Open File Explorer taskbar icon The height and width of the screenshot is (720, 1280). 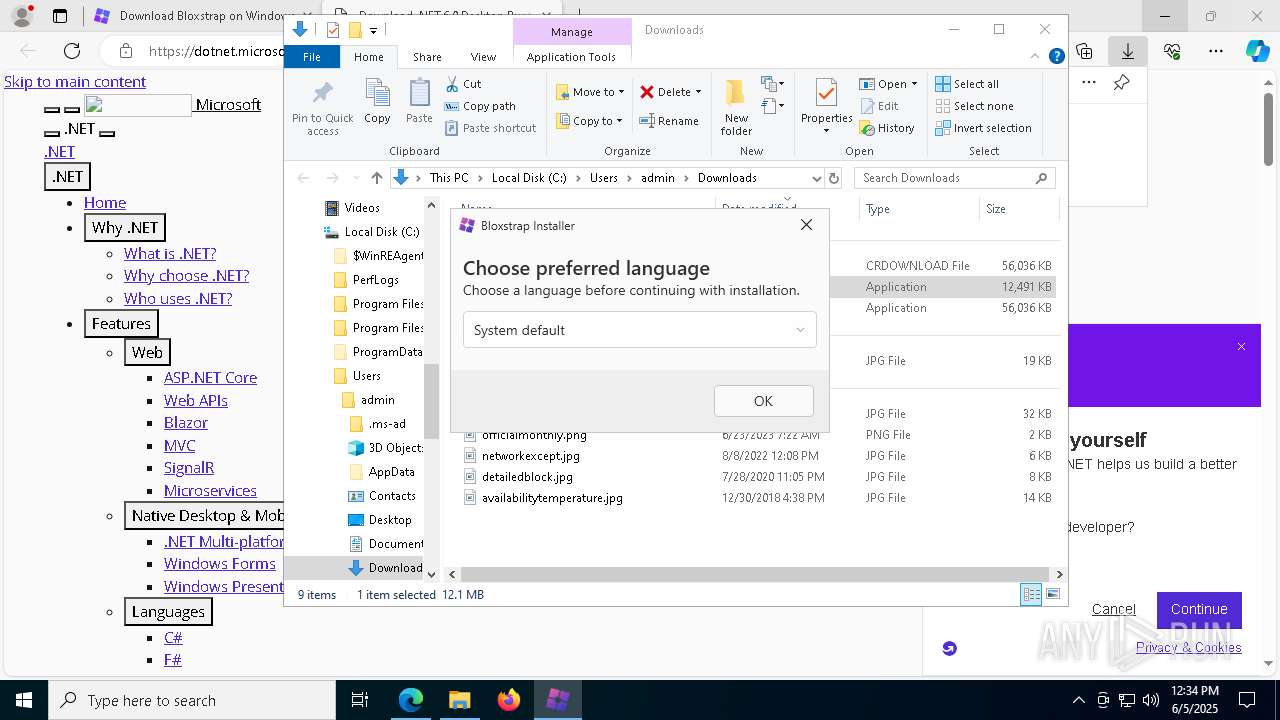(x=459, y=700)
